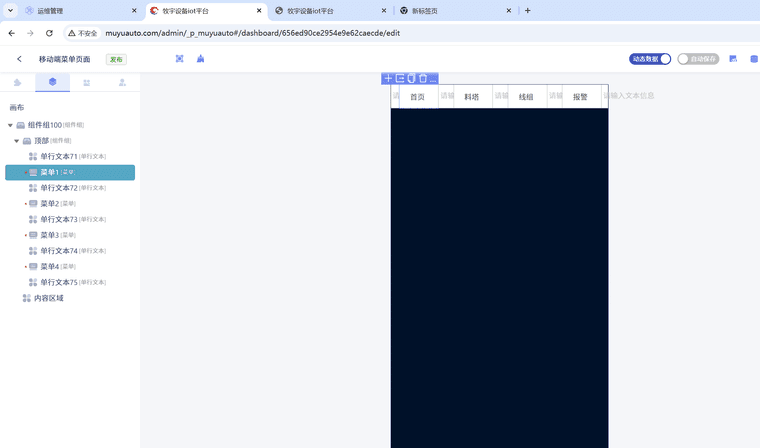Click the URL address bar
This screenshot has height=448, width=760.
pos(253,33)
